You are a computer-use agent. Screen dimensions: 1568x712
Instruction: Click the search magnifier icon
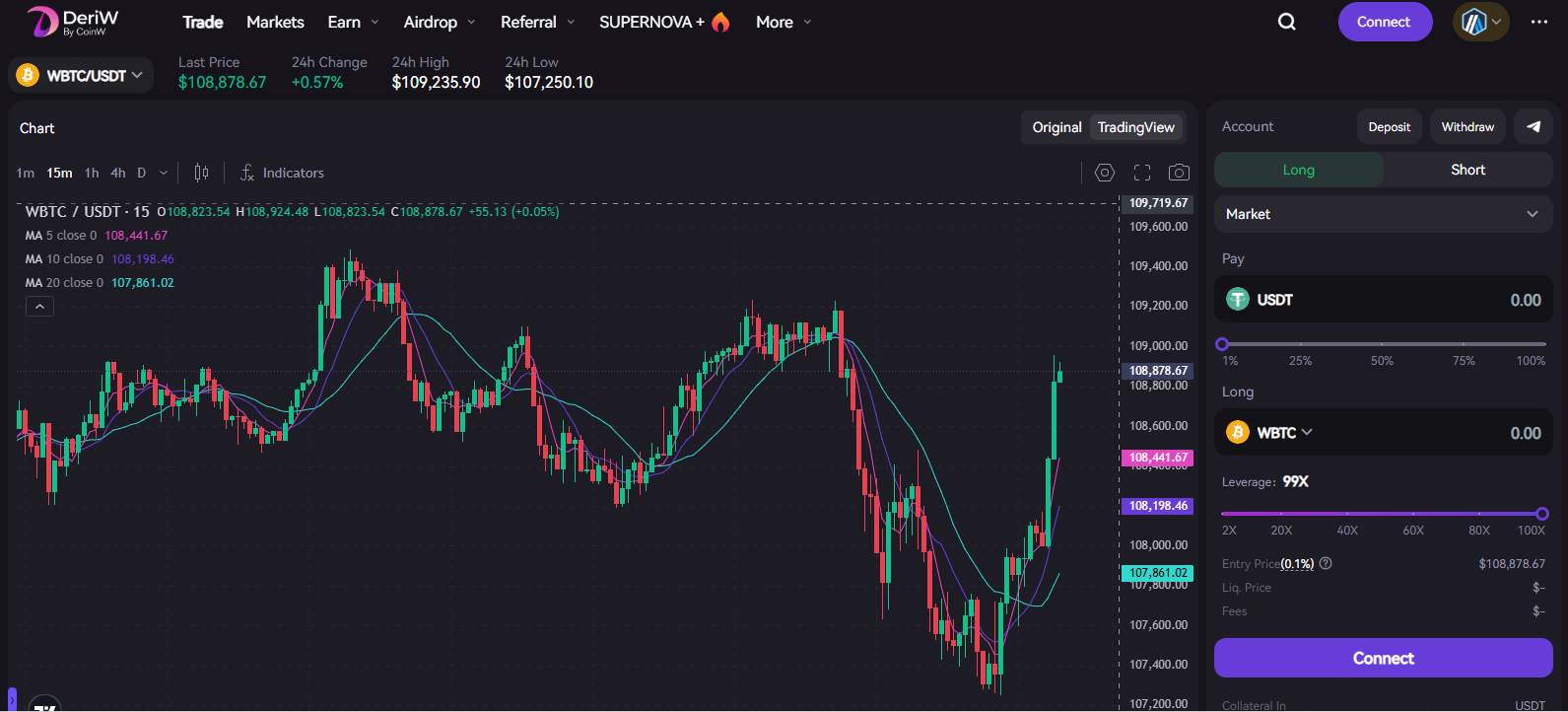click(1286, 22)
